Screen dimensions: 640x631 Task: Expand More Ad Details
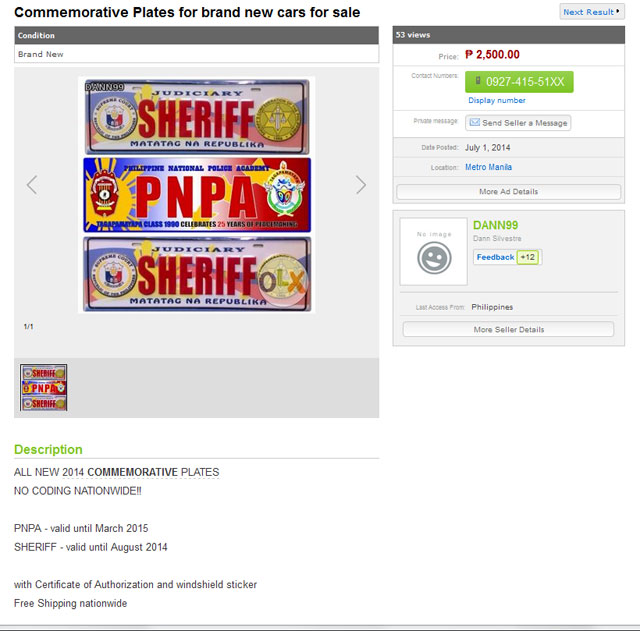click(508, 191)
